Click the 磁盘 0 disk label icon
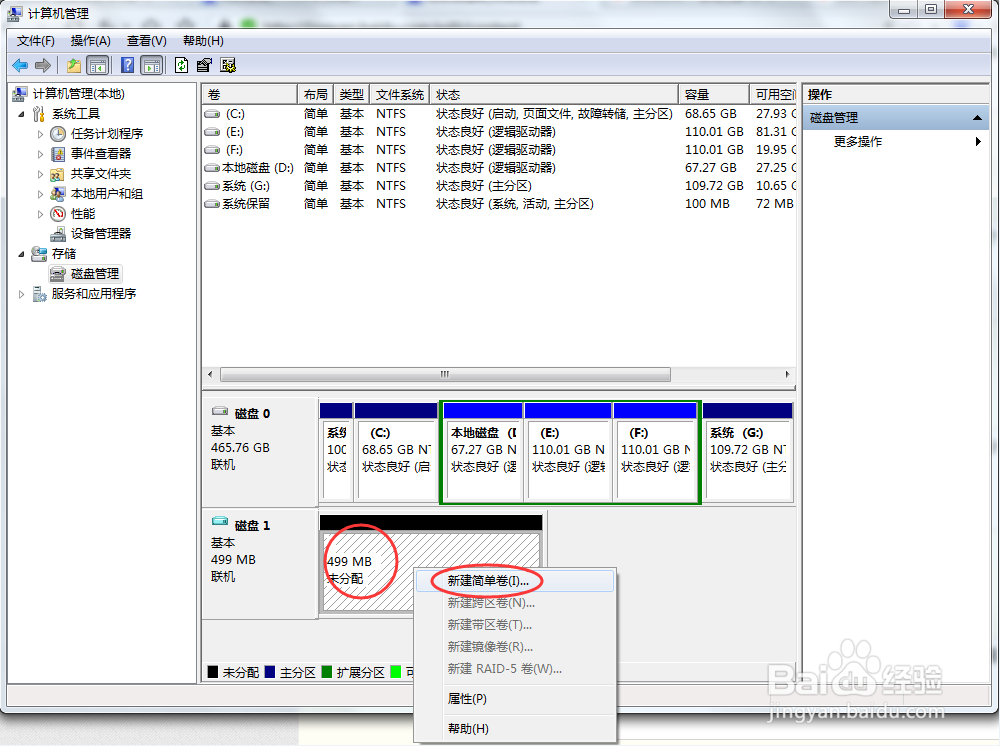 point(220,411)
